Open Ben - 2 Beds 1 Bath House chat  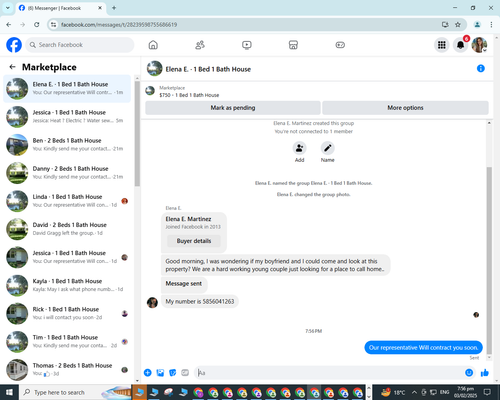click(x=67, y=145)
